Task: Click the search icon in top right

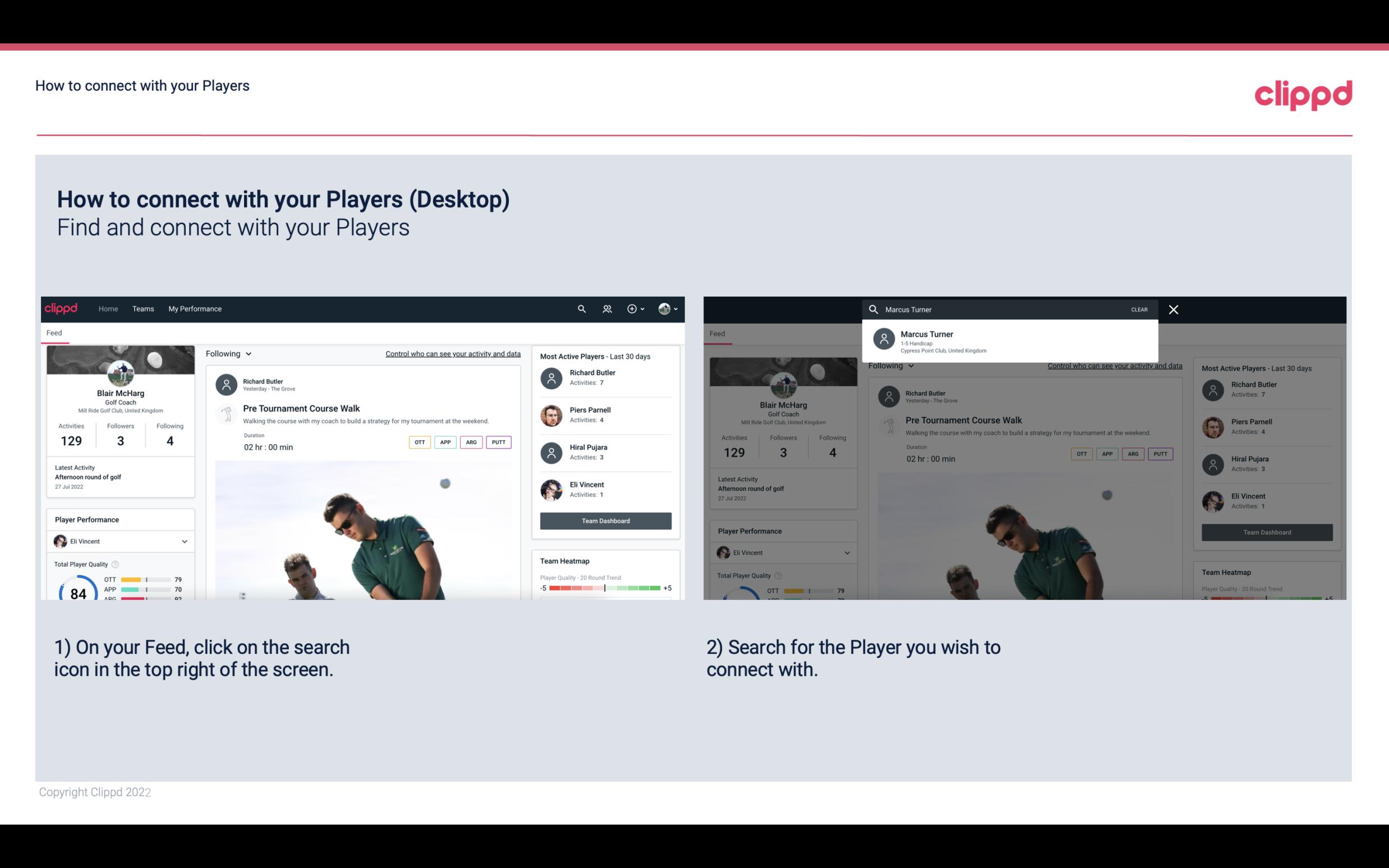Action: [x=581, y=308]
